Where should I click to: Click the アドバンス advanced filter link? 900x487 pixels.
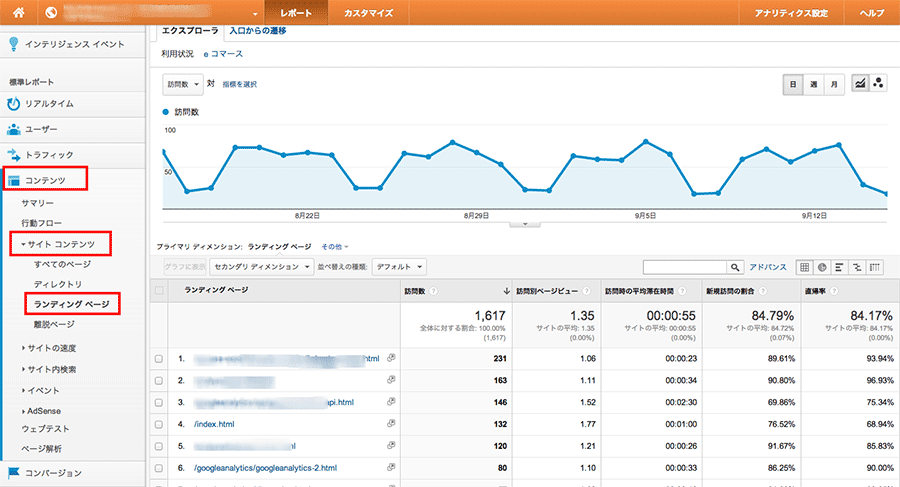tap(769, 267)
